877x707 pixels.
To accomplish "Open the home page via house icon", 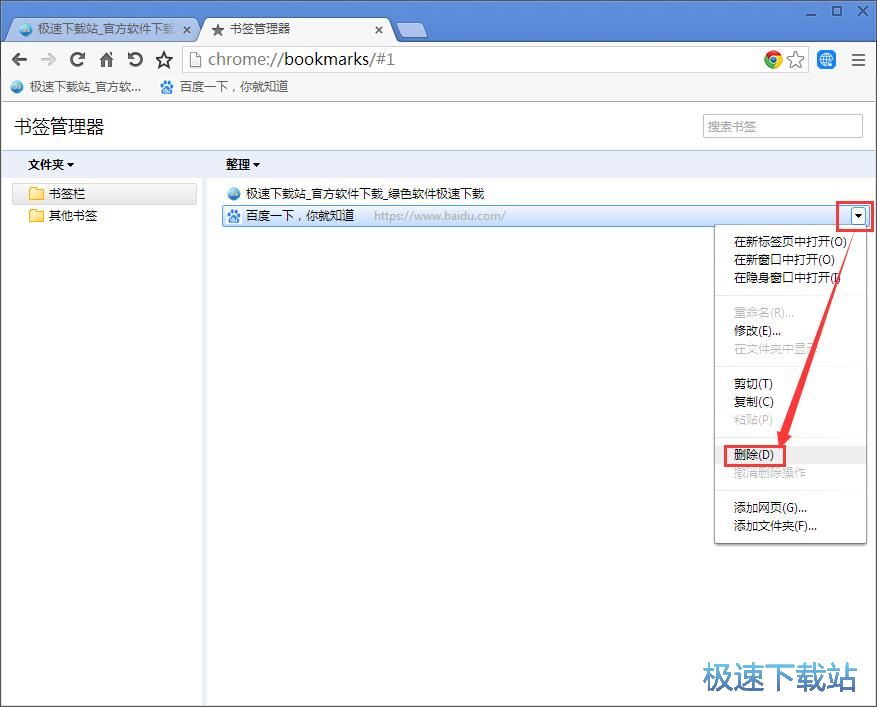I will tap(106, 59).
